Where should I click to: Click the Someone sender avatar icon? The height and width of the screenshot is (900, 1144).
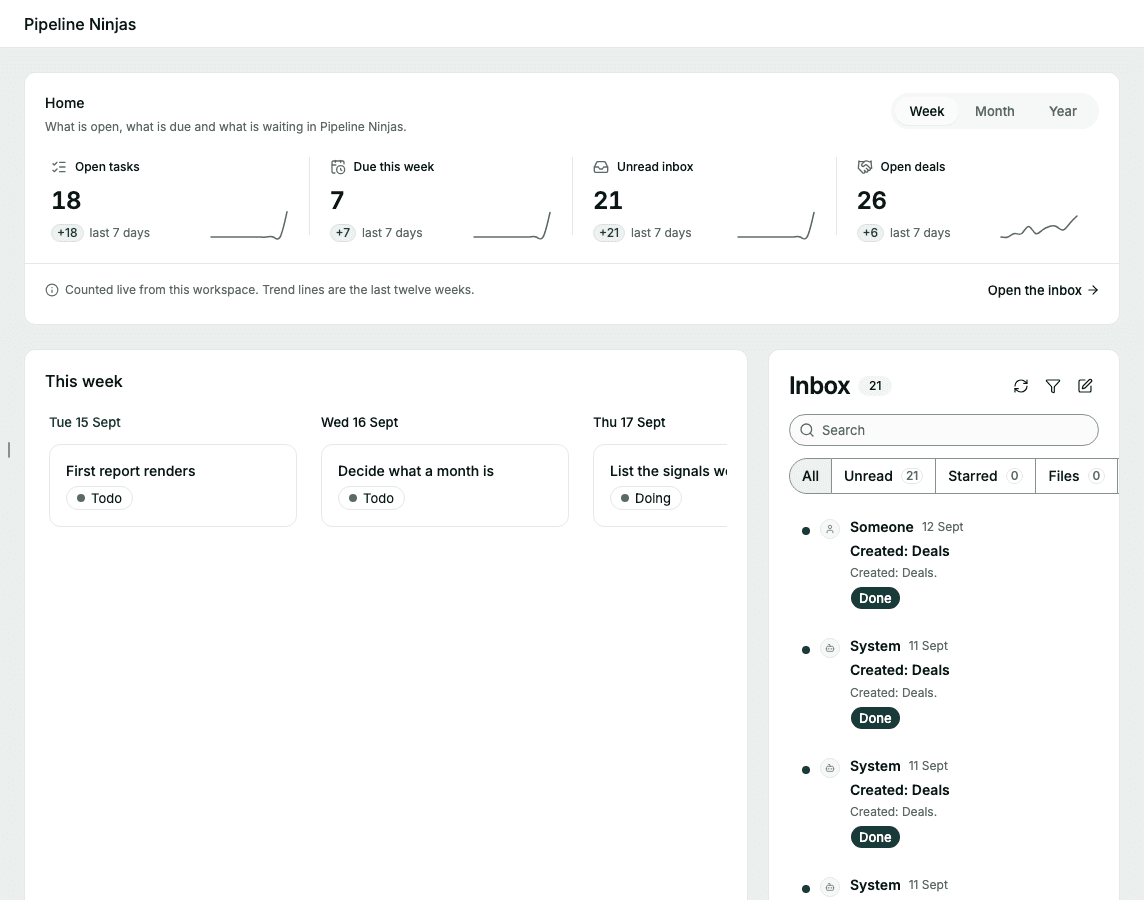pyautogui.click(x=830, y=529)
